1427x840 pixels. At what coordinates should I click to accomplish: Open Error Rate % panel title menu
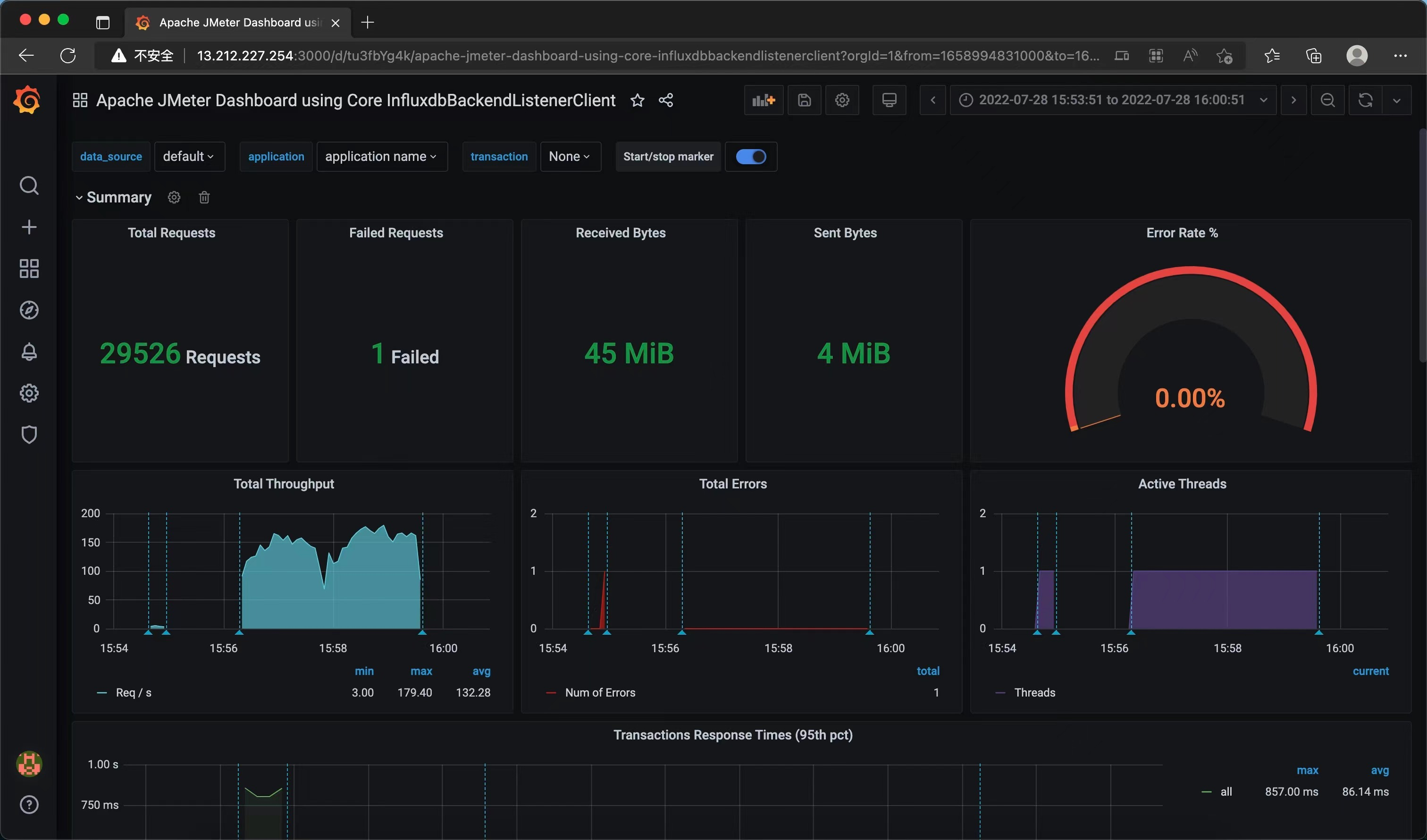[1182, 233]
